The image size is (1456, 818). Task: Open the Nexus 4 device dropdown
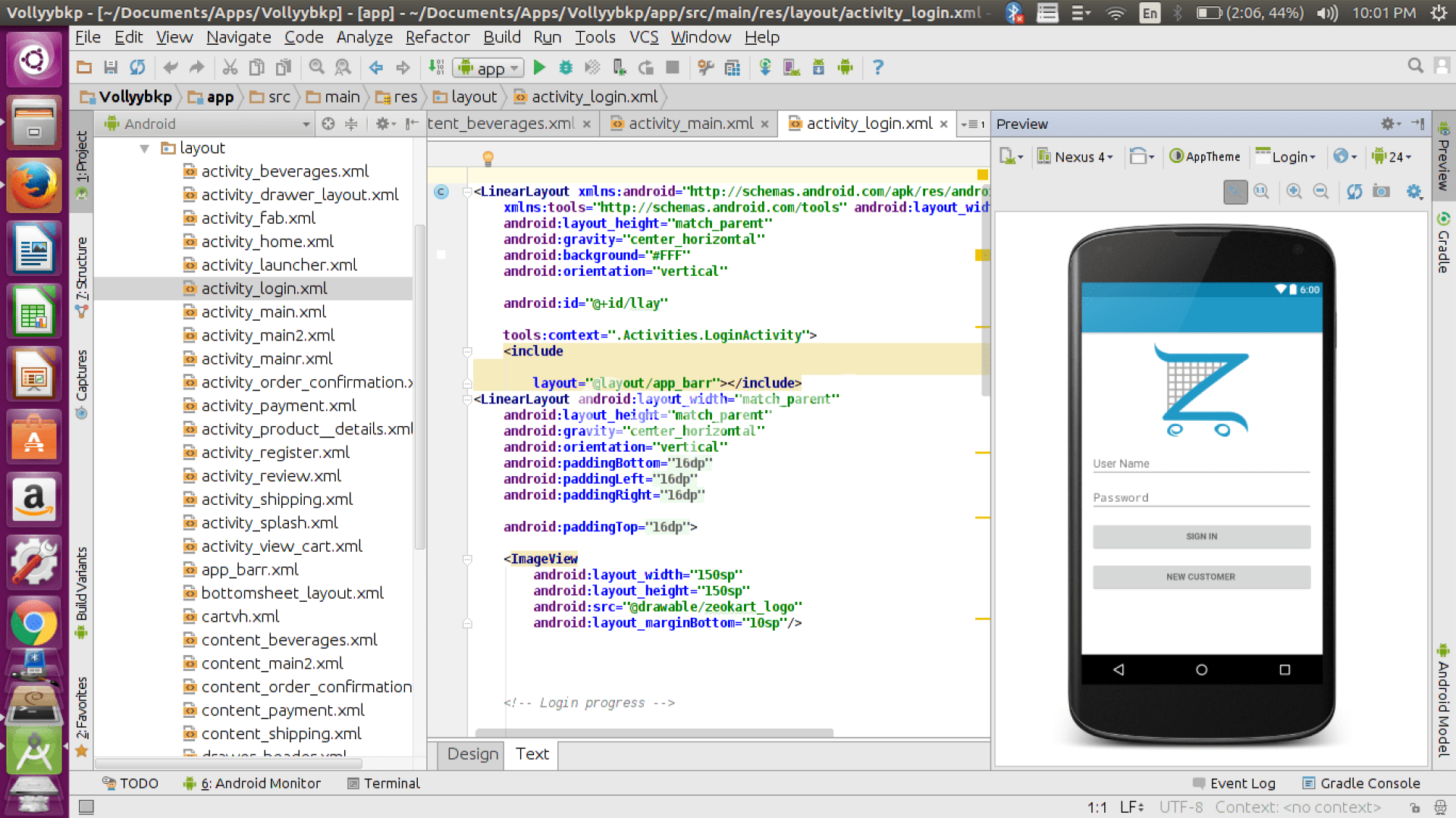coord(1075,157)
